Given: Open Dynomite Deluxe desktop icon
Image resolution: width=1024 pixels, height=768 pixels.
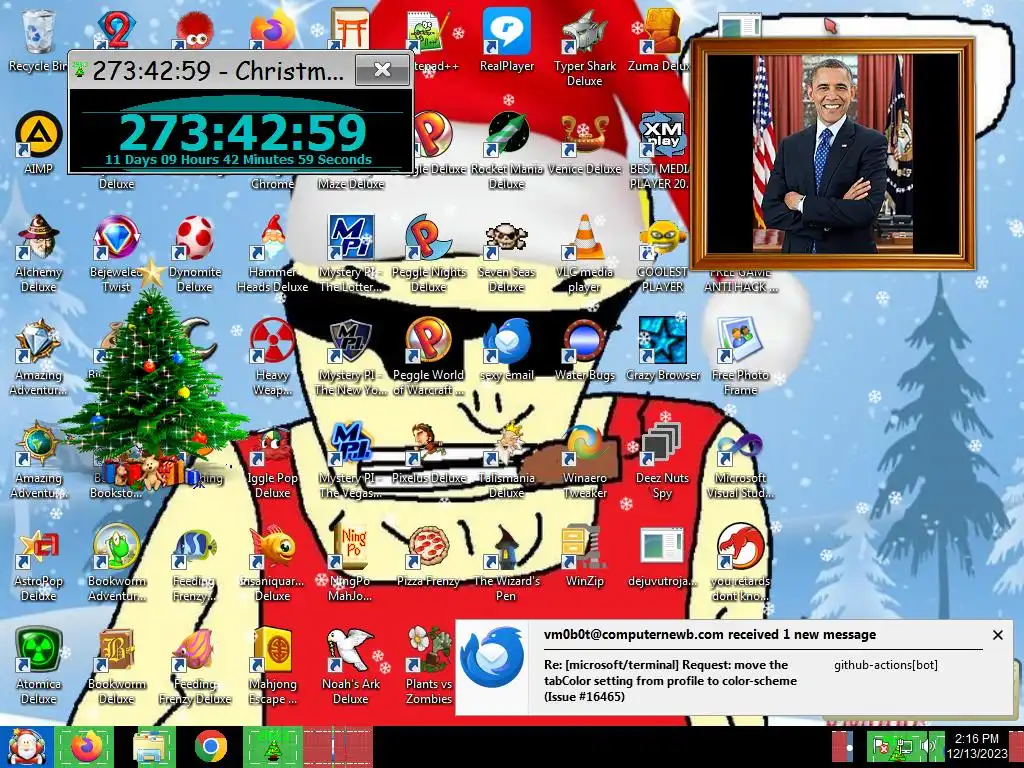Looking at the screenshot, I should [195, 255].
